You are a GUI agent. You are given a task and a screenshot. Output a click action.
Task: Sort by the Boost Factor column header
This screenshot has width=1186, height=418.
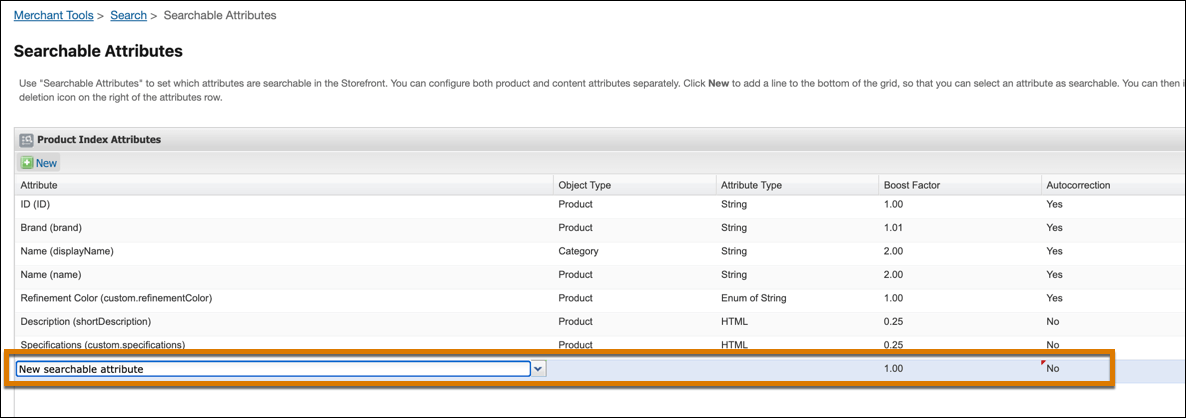911,185
